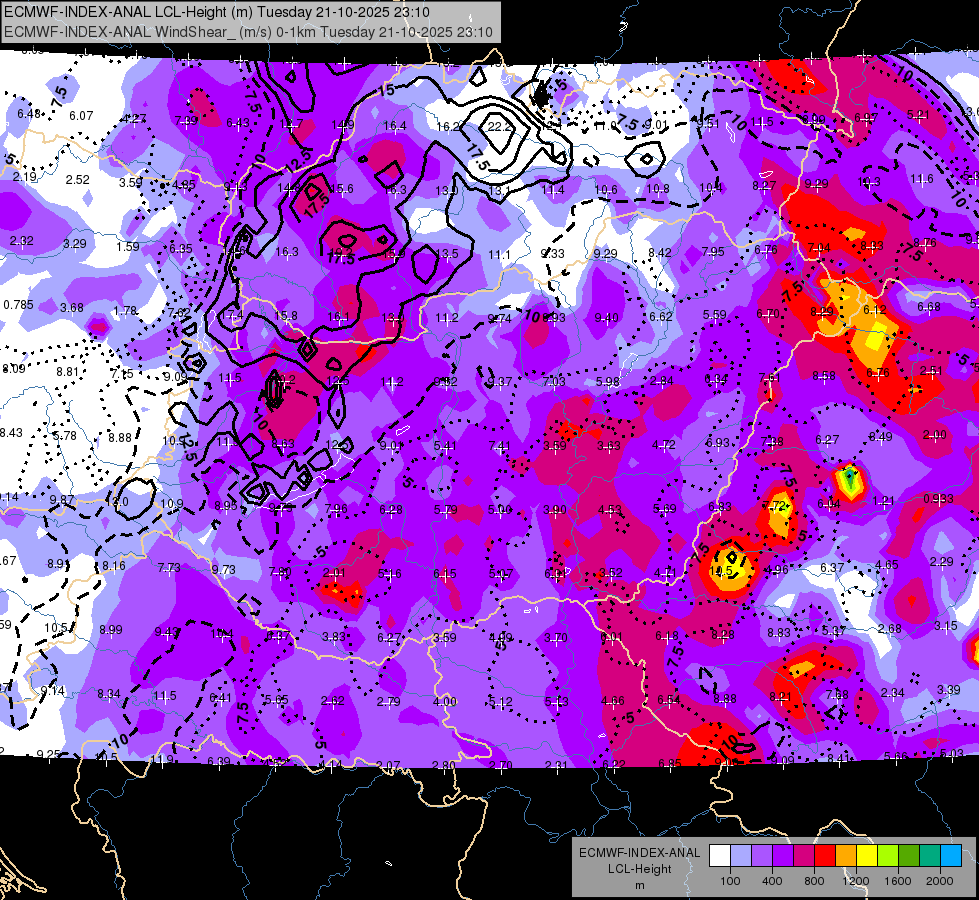Click the shear value 2.01

coord(334,573)
